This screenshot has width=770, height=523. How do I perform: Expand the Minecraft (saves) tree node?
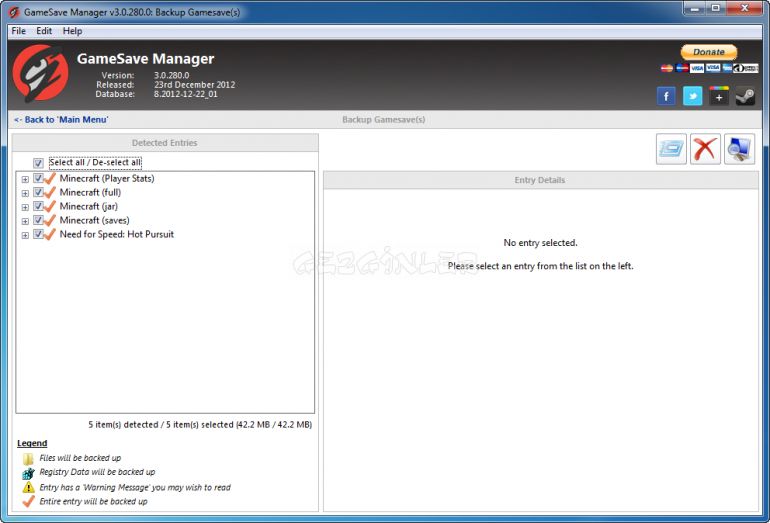pyautogui.click(x=25, y=221)
